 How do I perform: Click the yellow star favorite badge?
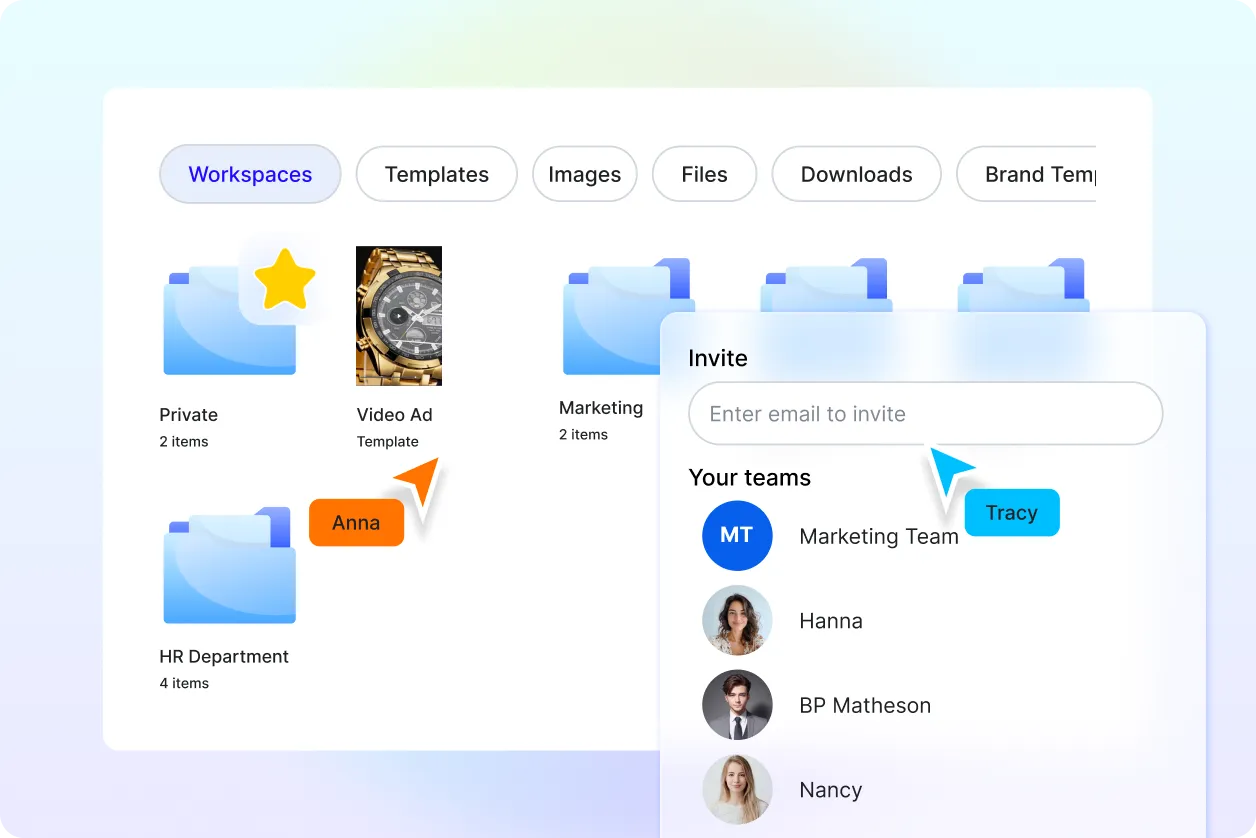[x=285, y=279]
